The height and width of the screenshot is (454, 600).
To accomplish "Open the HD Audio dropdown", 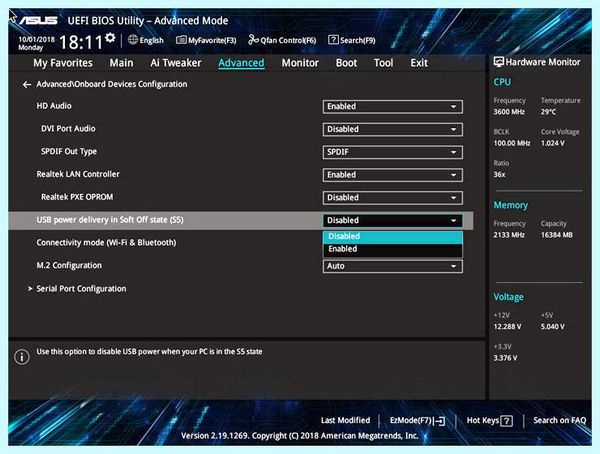I will (393, 106).
